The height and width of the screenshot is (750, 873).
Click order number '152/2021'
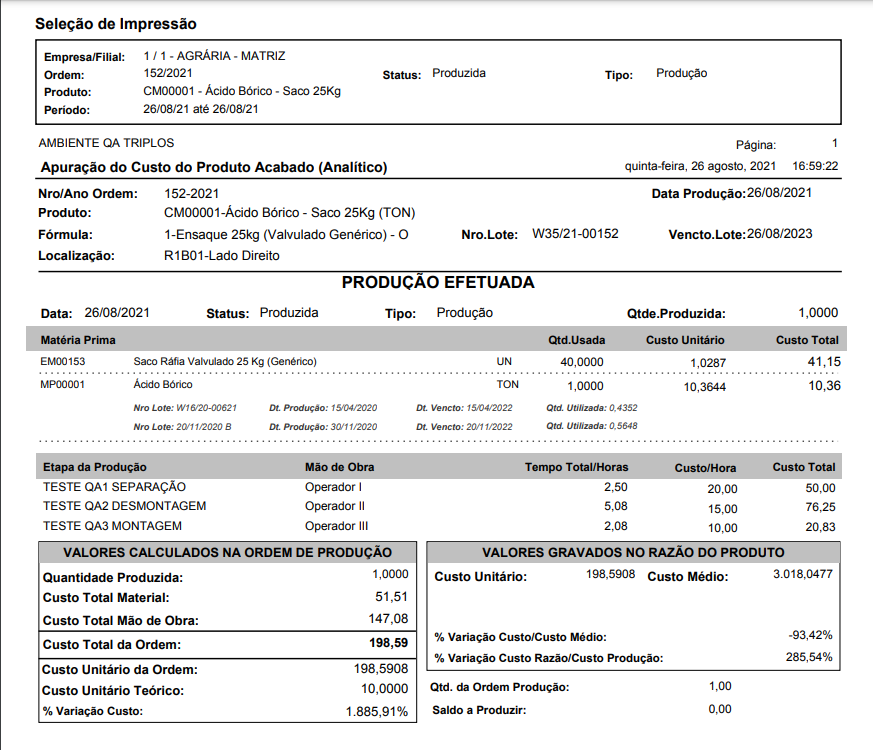click(168, 73)
